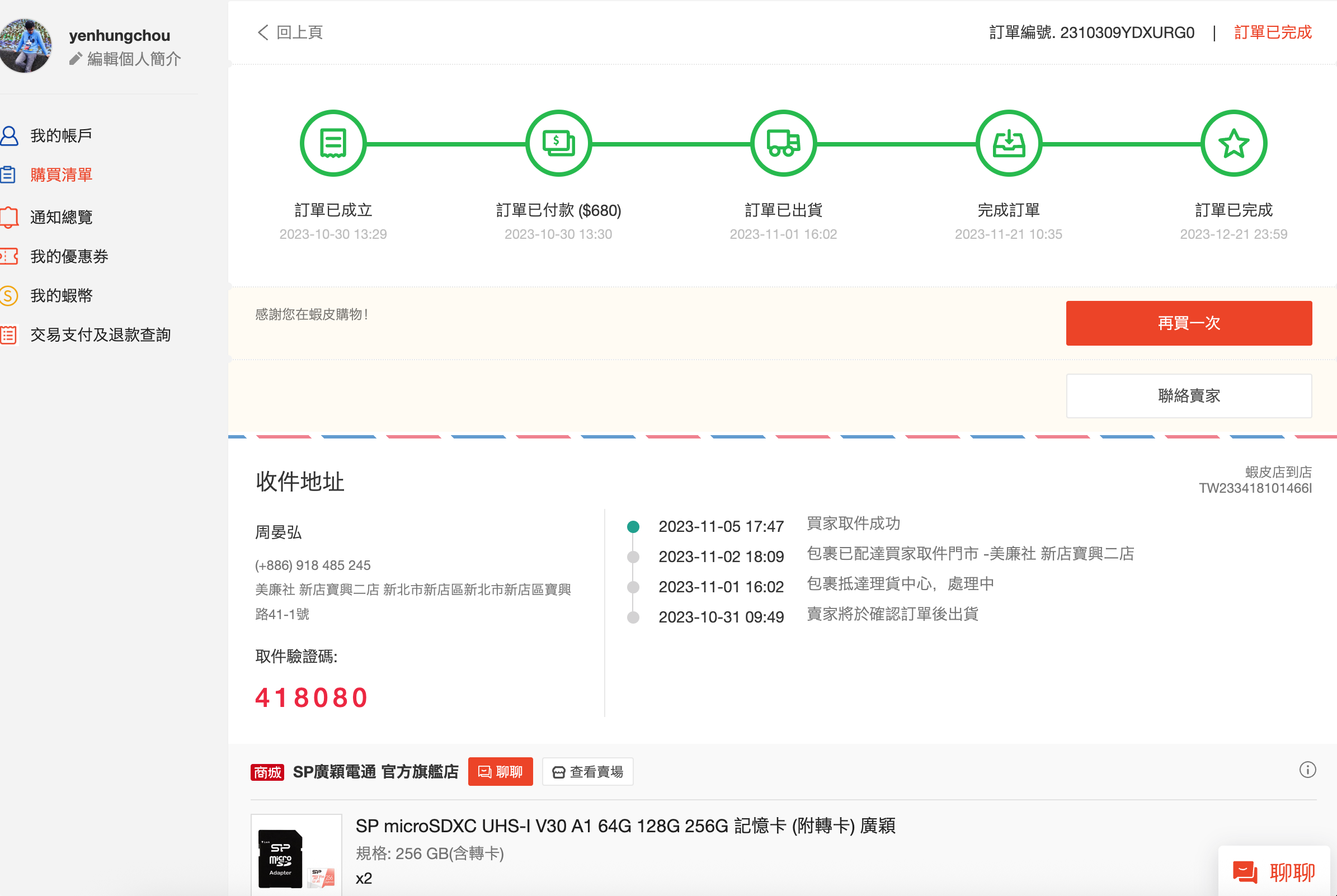Open 我的蝦幣 coins page
The image size is (1337, 896).
(x=61, y=295)
